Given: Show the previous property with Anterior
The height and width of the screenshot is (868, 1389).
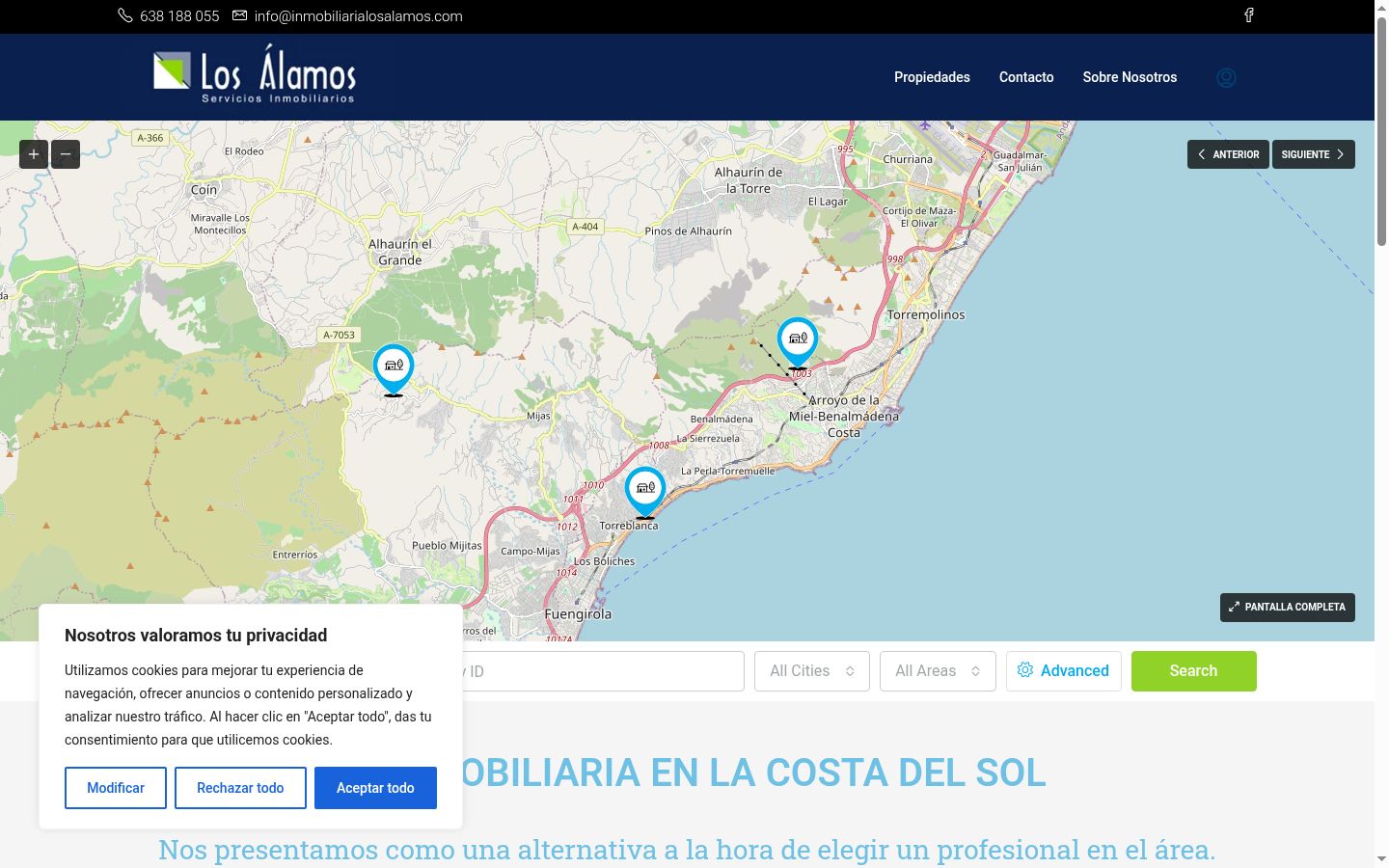Looking at the screenshot, I should (x=1228, y=154).
